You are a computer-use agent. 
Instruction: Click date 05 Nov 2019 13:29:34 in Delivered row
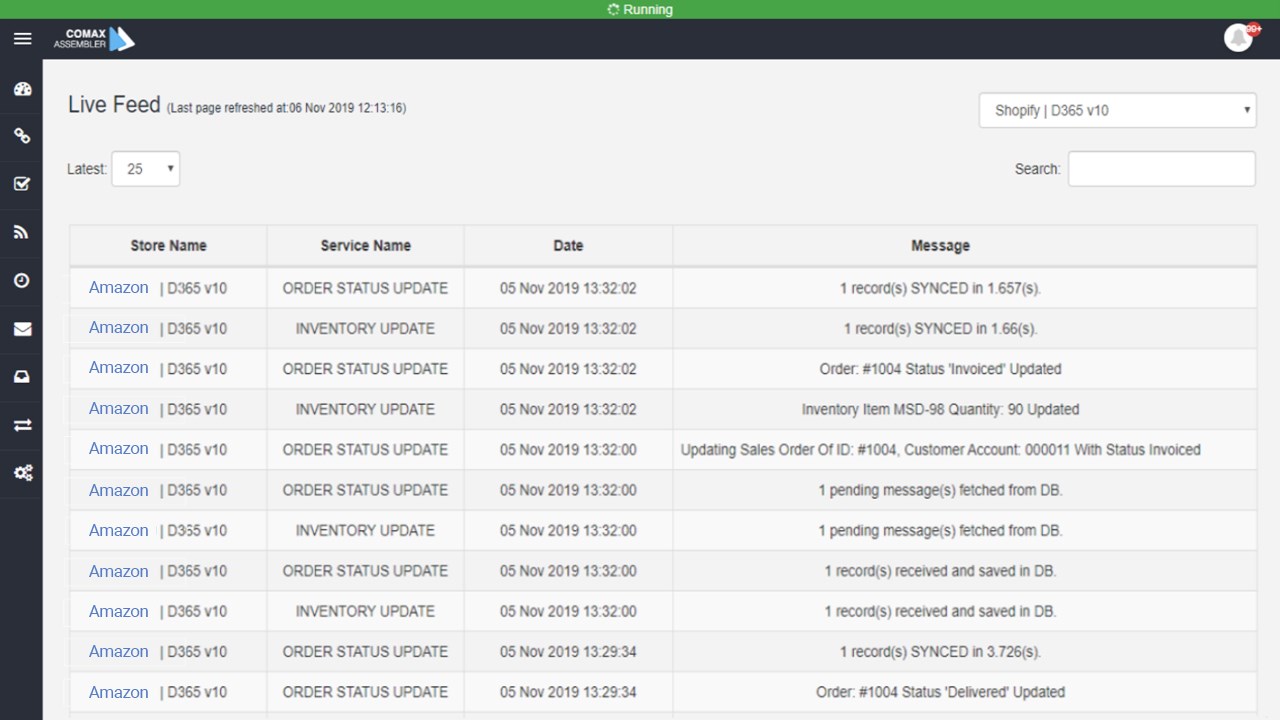pyautogui.click(x=568, y=692)
